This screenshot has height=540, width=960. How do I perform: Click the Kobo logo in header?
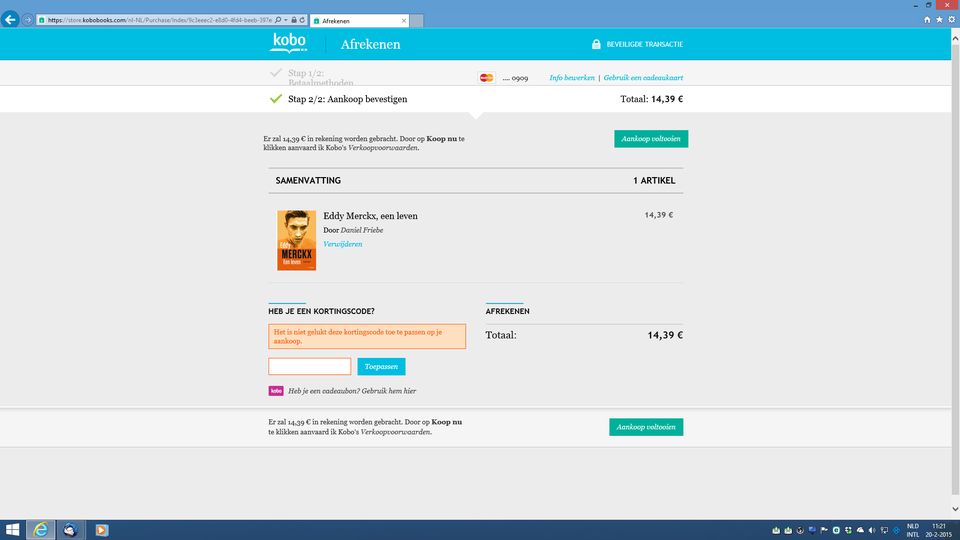pyautogui.click(x=288, y=43)
